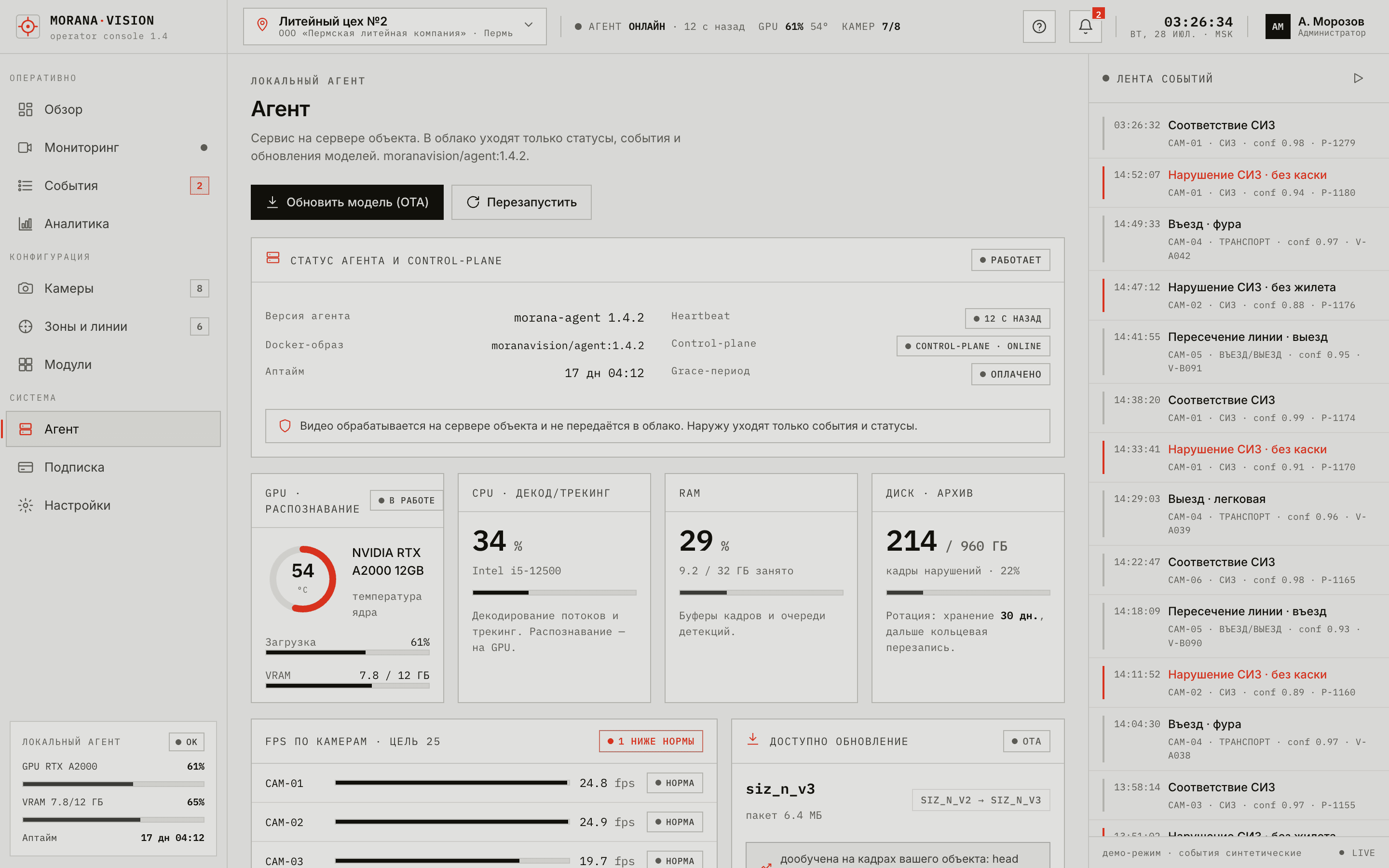Viewport: 1389px width, 868px height.
Task: Click the Подписка card icon
Action: pyautogui.click(x=25, y=467)
